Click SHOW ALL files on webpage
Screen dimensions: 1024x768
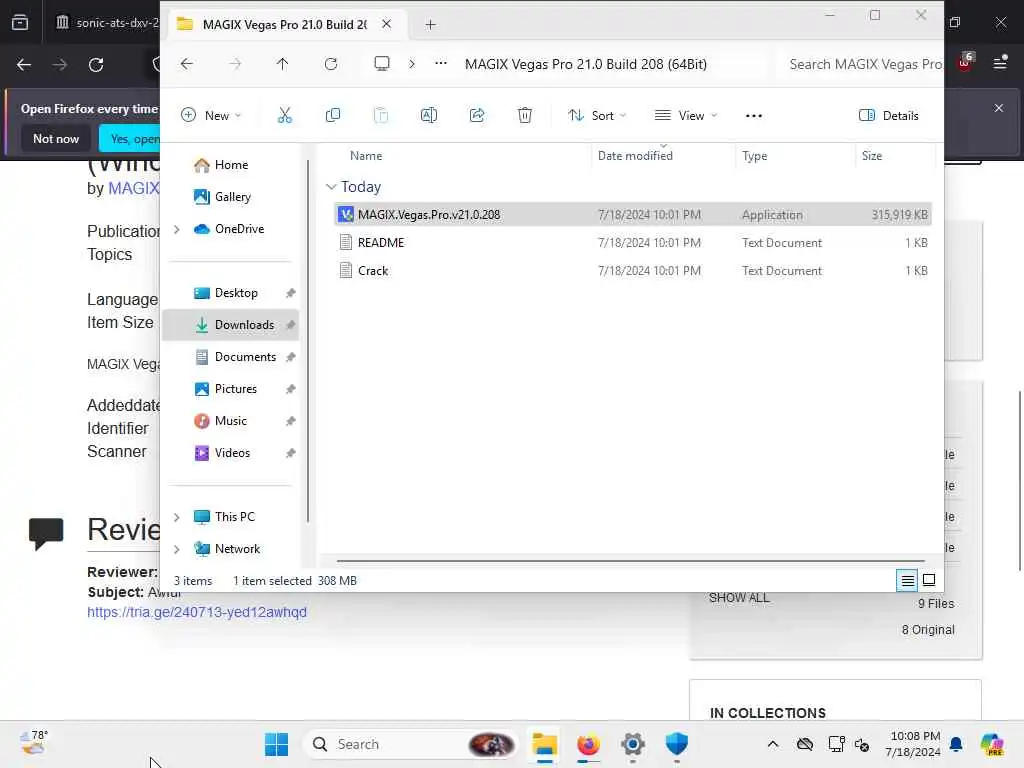(739, 598)
